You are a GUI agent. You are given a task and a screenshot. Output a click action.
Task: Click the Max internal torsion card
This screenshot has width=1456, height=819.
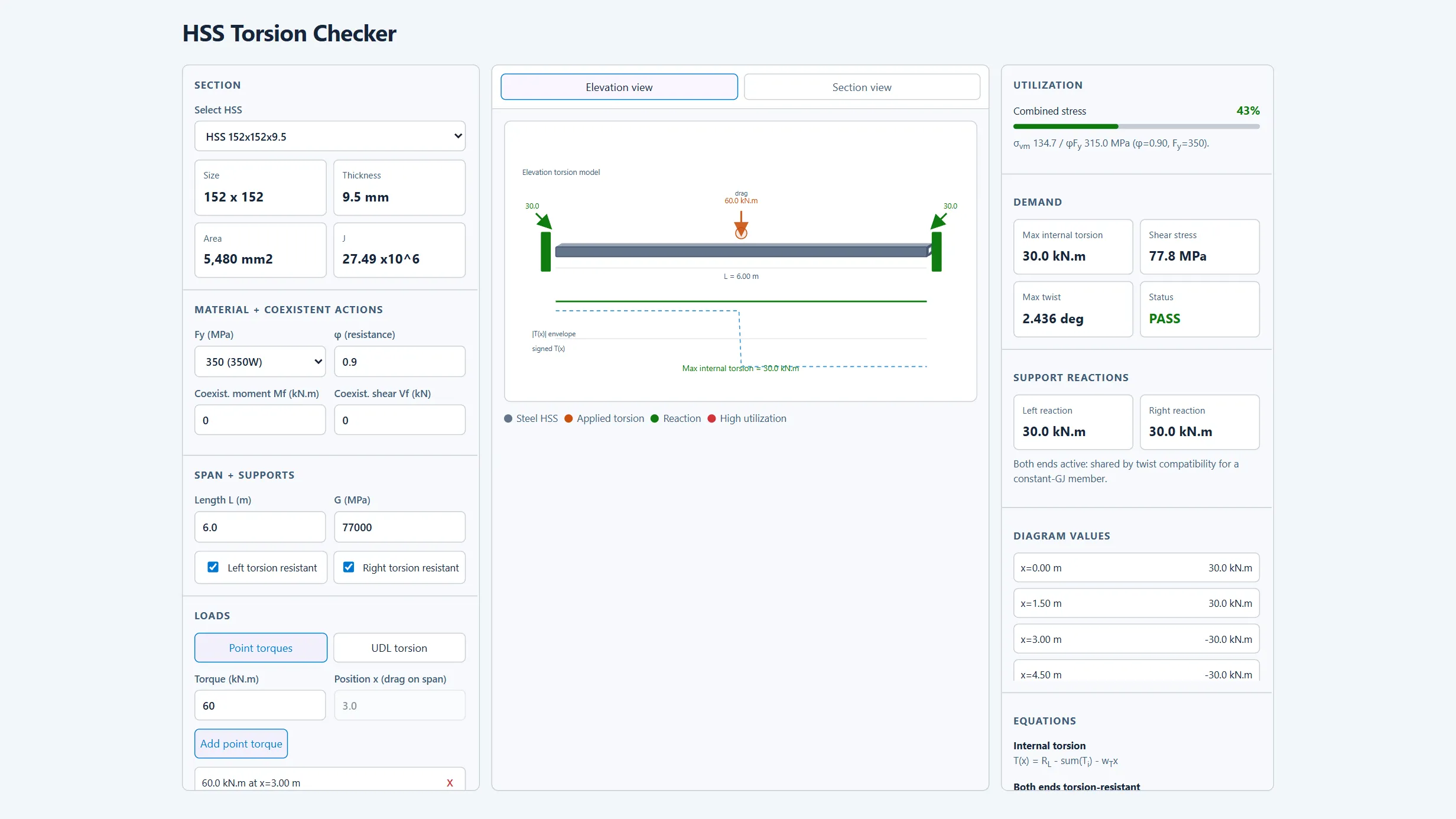pos(1073,246)
